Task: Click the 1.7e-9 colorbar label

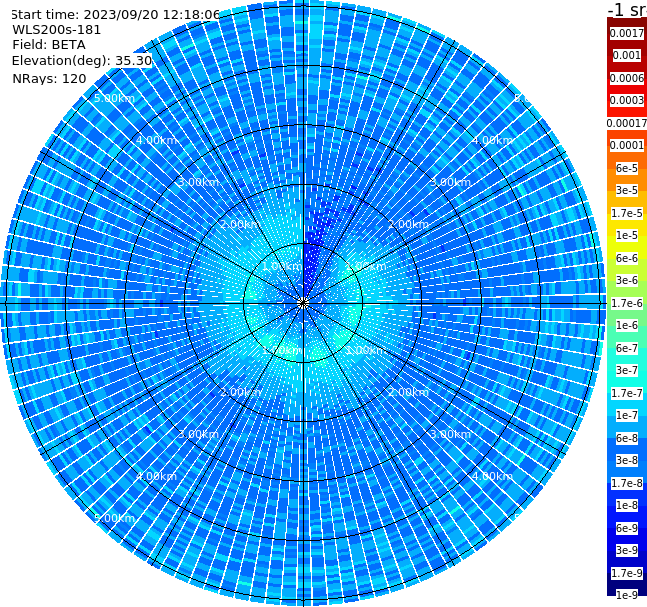Action: pyautogui.click(x=627, y=573)
